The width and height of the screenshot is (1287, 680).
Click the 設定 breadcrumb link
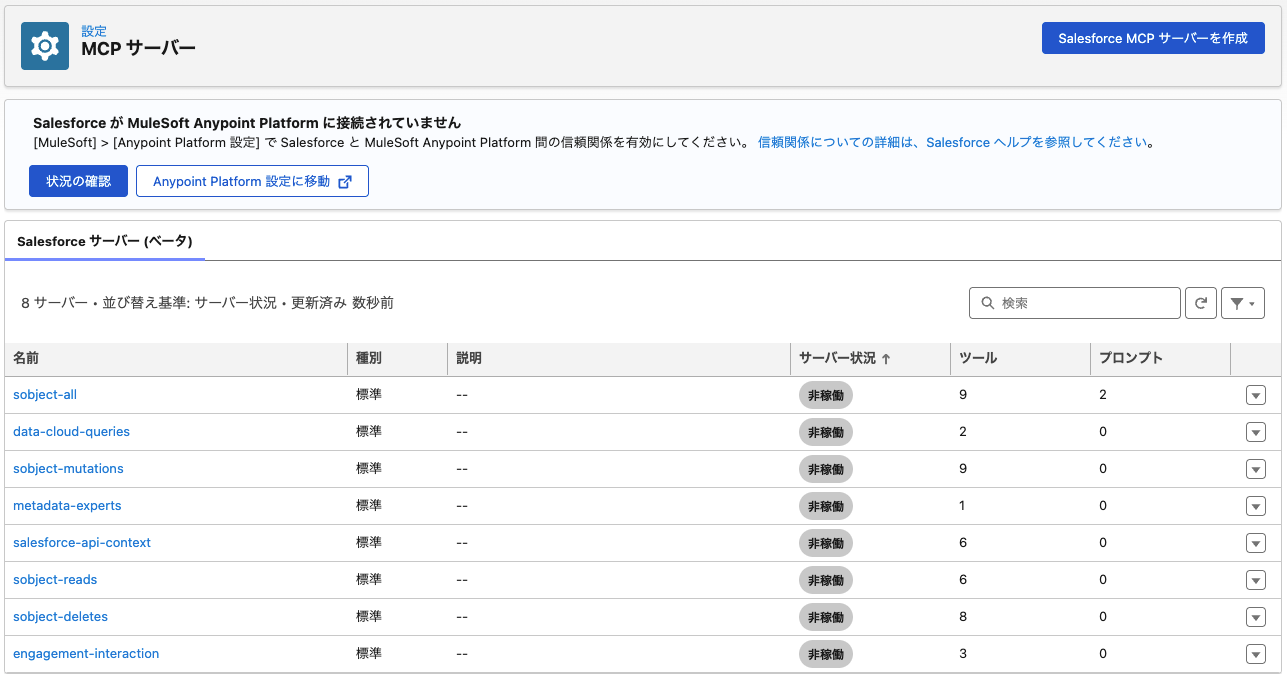[94, 32]
